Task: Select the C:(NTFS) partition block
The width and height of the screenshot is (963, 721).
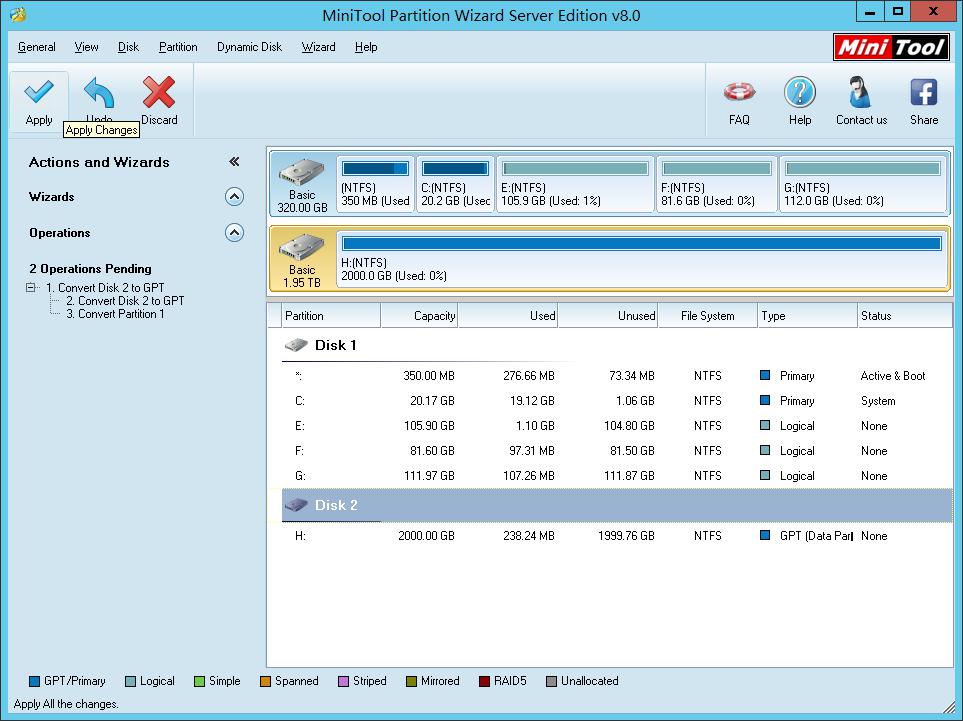Action: 455,184
